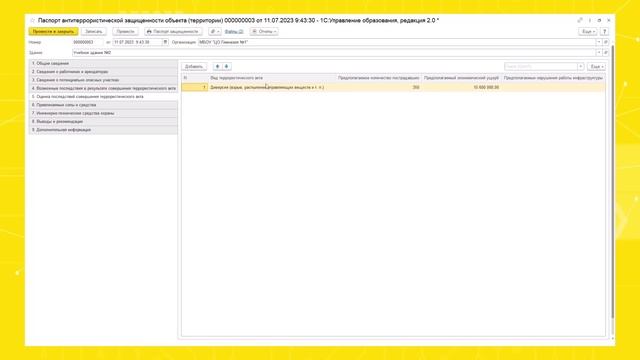Open section 7. Инженерно-технические средства охраны
The width and height of the screenshot is (640, 360).
[103, 113]
